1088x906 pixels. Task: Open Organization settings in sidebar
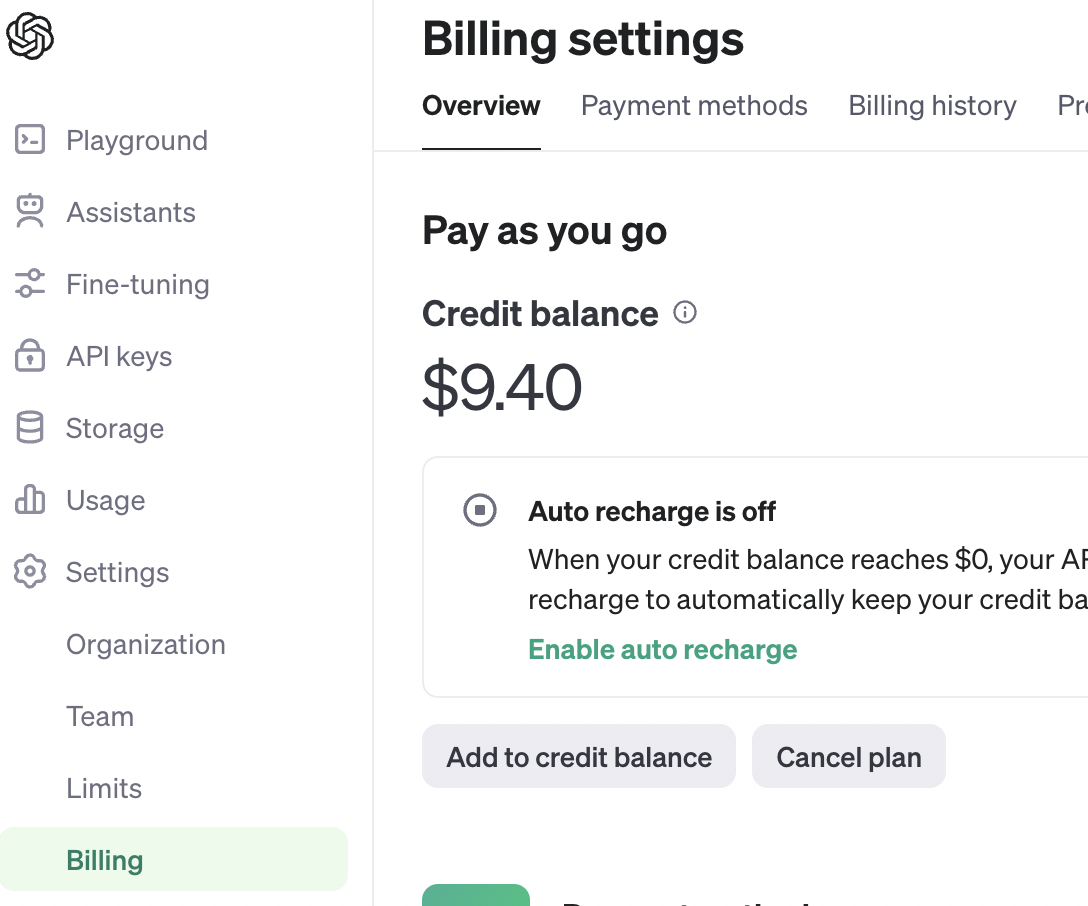point(146,644)
